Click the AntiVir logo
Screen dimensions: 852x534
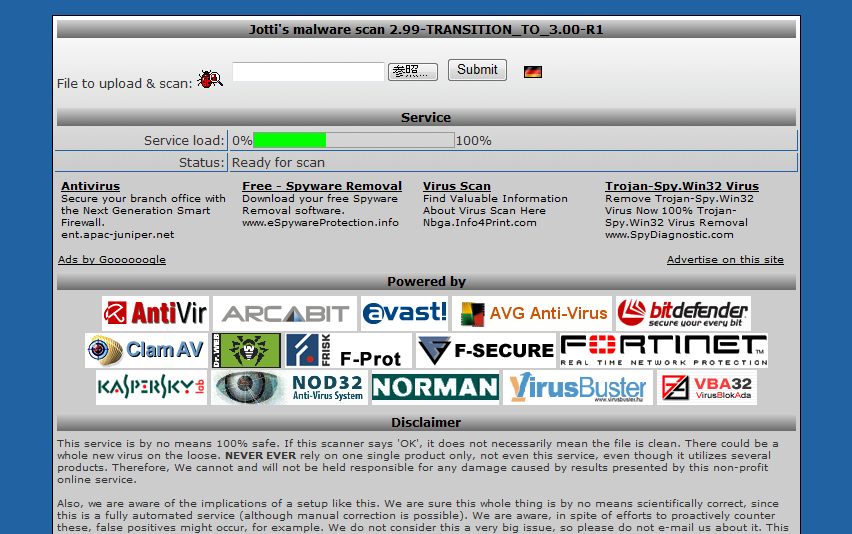pos(155,313)
